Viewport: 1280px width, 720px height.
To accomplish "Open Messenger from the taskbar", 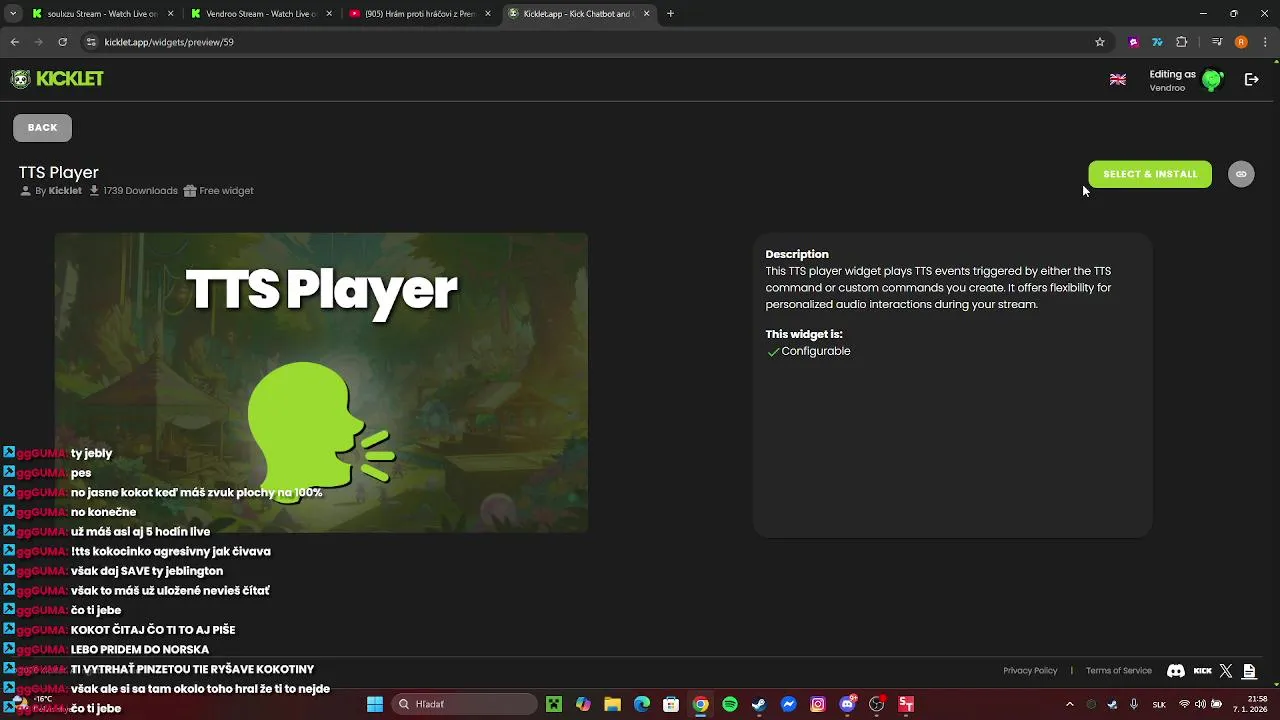I will tap(788, 704).
